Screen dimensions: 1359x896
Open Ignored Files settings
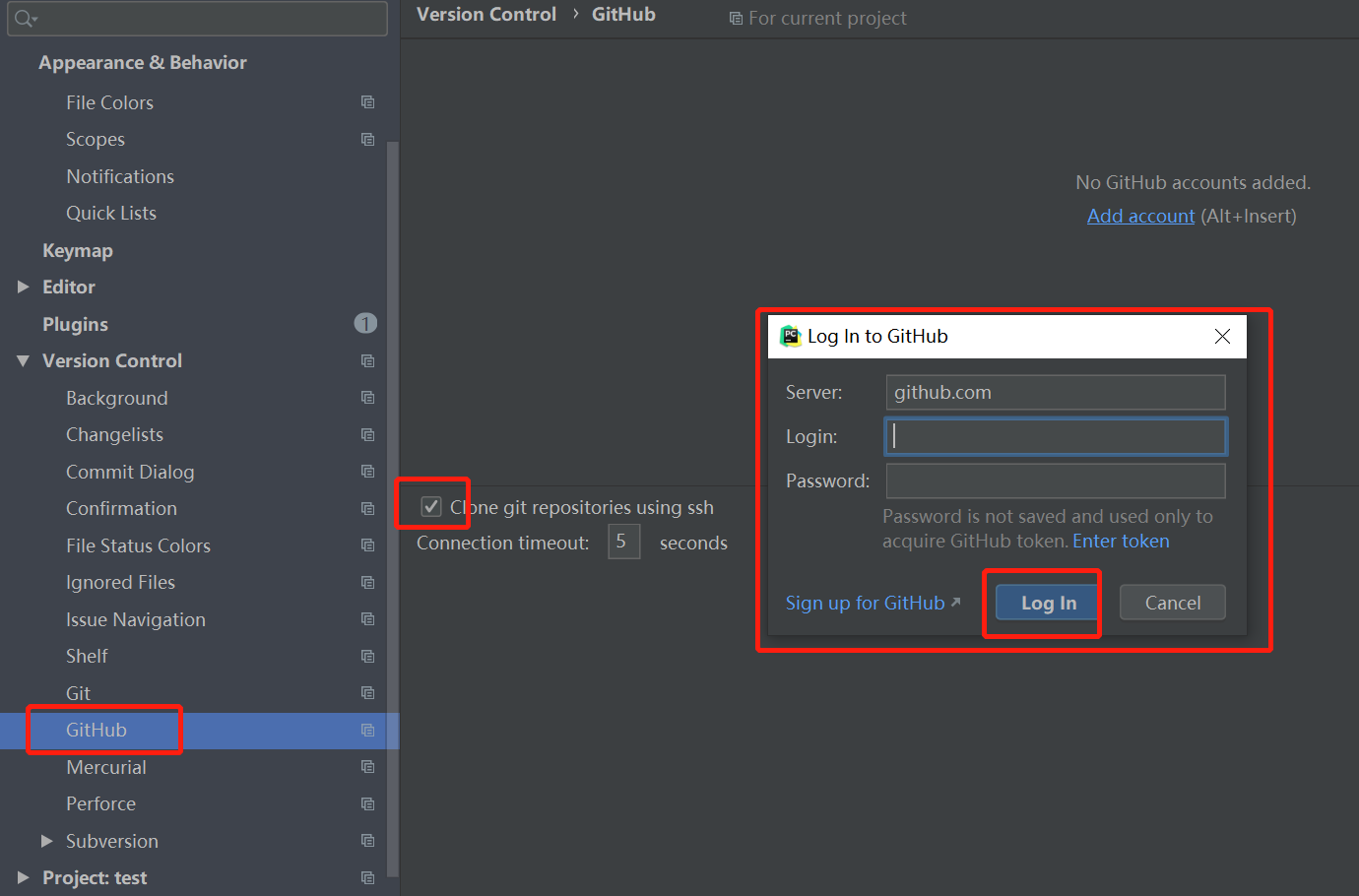point(120,583)
